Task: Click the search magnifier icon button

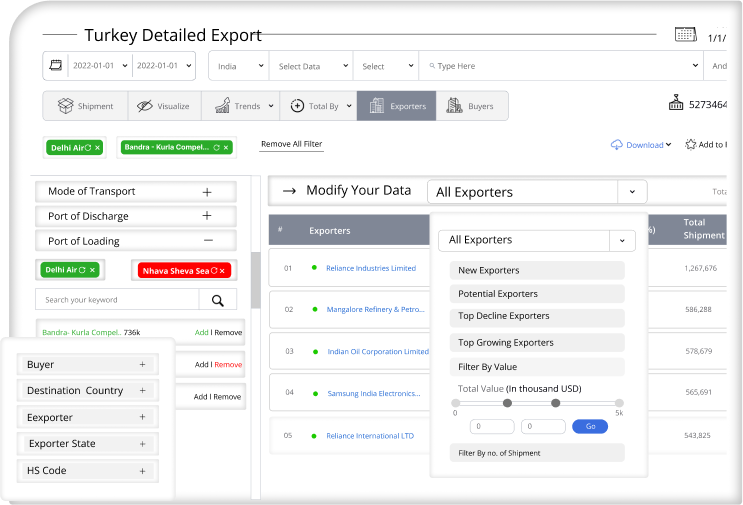Action: (217, 300)
